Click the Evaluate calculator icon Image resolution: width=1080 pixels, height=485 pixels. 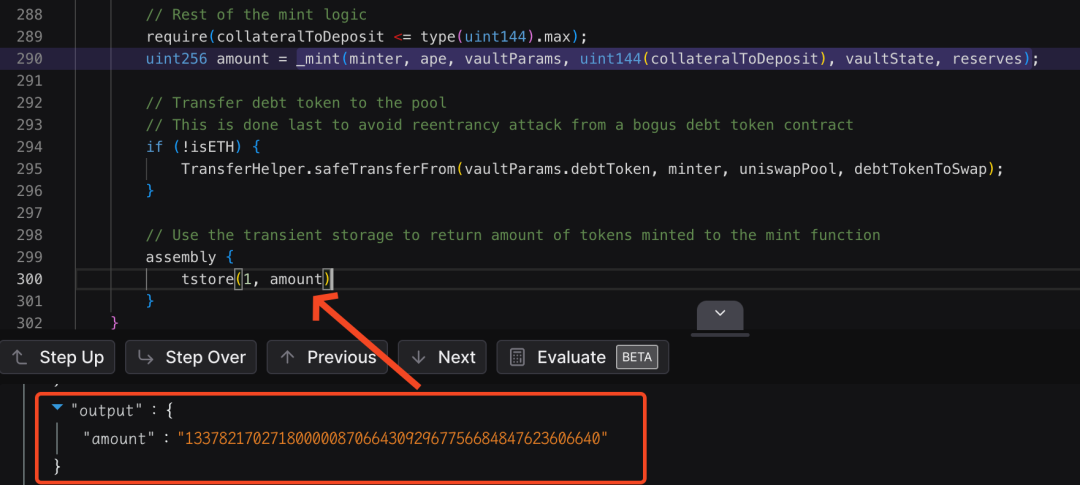(x=517, y=357)
